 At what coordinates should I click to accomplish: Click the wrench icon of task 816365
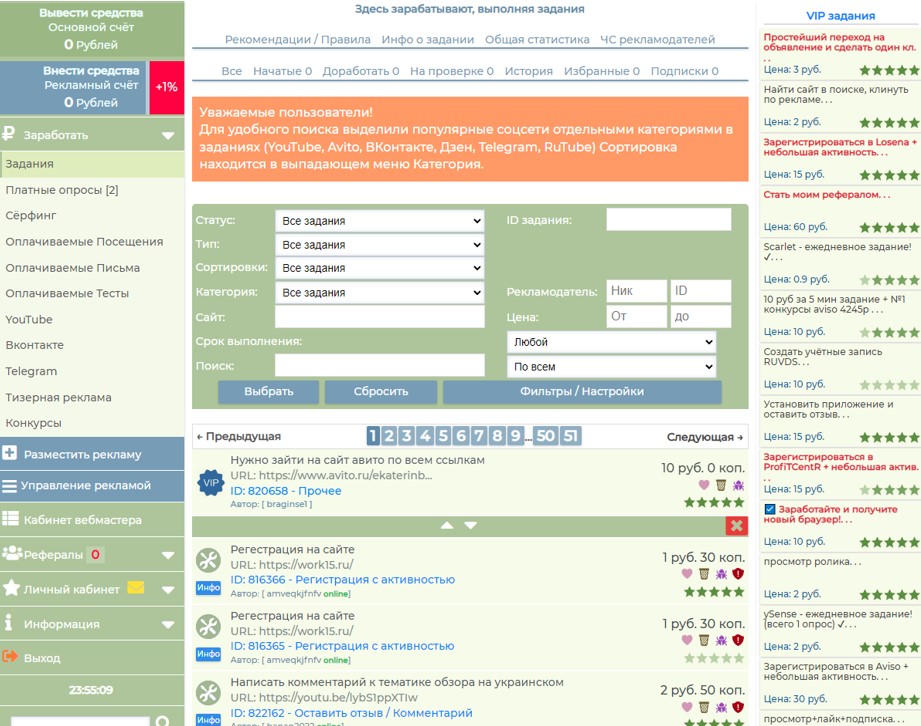[x=209, y=626]
